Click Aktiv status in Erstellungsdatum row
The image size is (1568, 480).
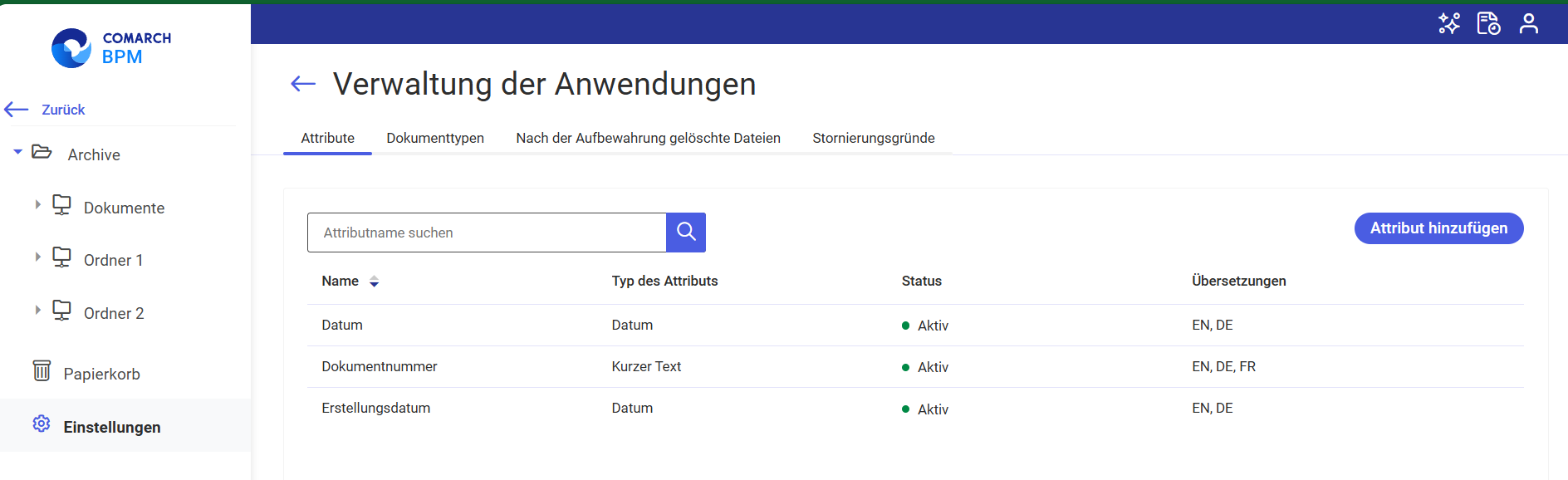tap(925, 409)
